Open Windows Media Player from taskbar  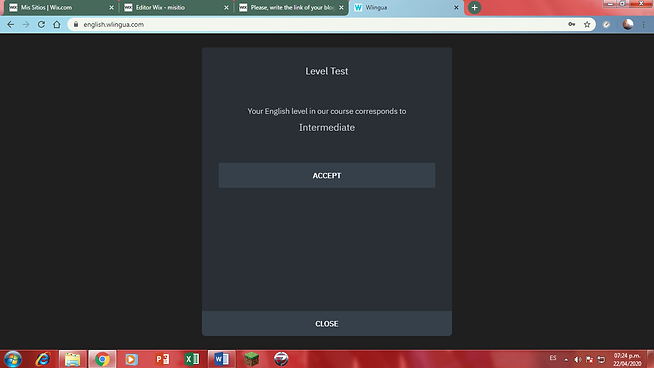132,359
